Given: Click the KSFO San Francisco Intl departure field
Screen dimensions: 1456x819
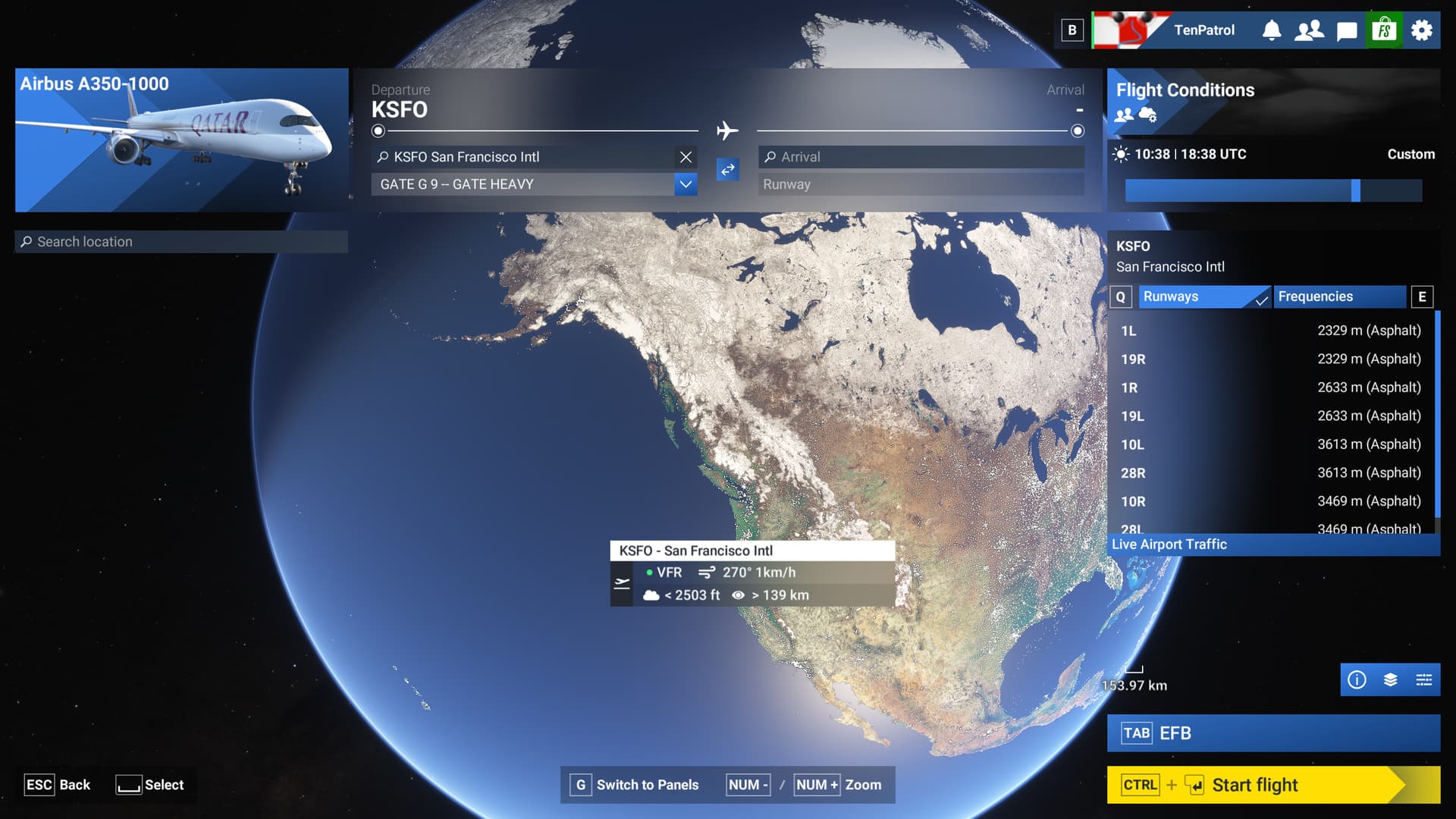Looking at the screenshot, I should pyautogui.click(x=522, y=157).
